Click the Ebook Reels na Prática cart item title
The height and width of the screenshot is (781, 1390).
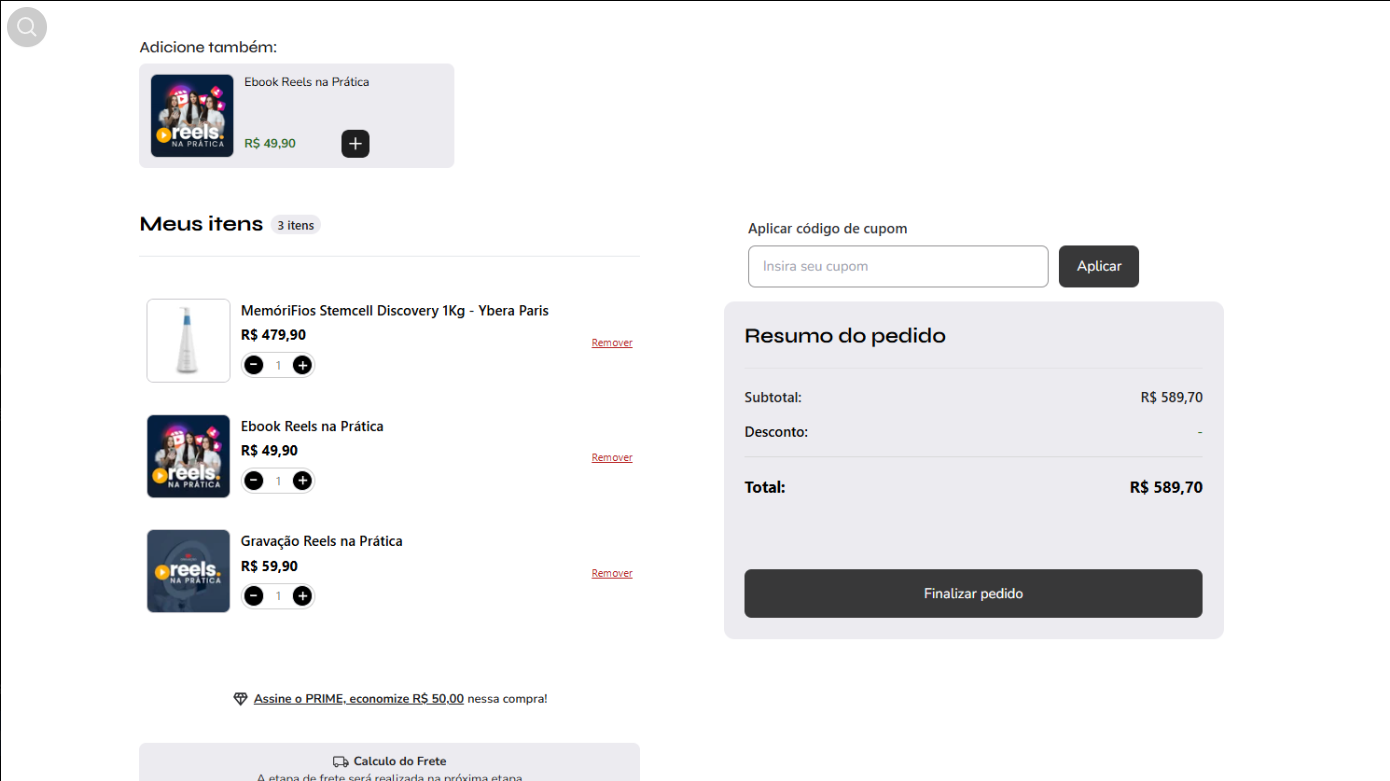312,426
